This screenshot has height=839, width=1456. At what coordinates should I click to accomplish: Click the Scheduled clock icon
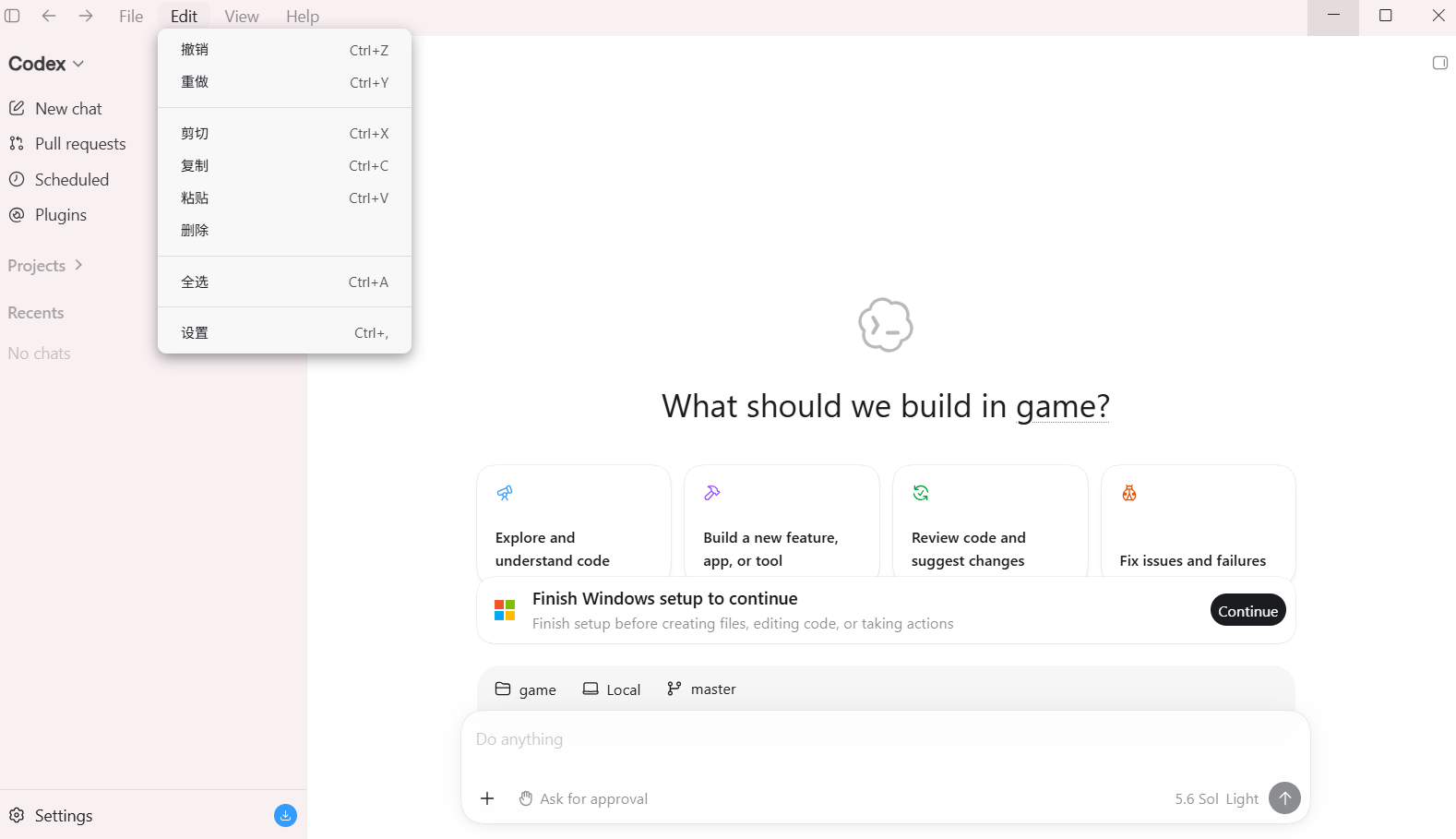pyautogui.click(x=17, y=179)
